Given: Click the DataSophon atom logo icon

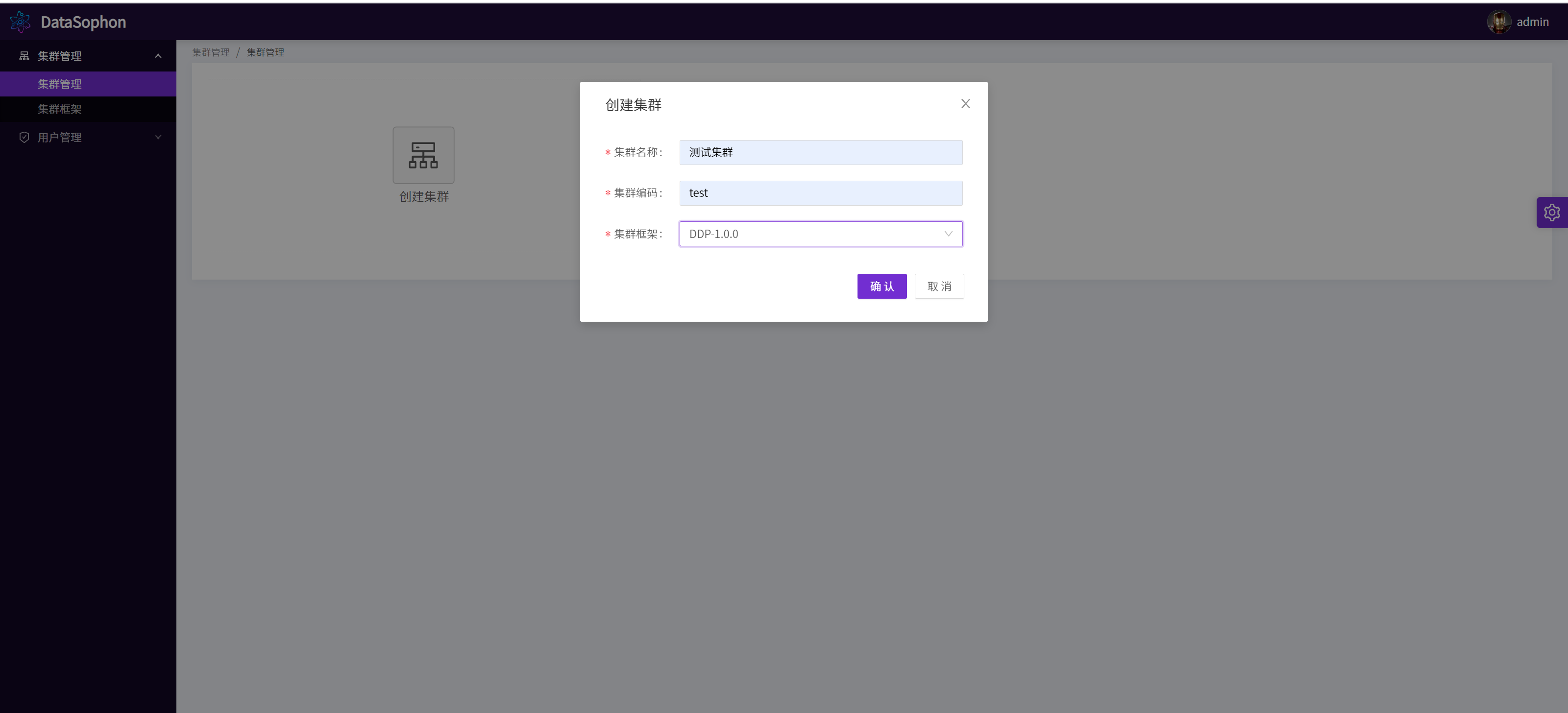Looking at the screenshot, I should pyautogui.click(x=20, y=22).
